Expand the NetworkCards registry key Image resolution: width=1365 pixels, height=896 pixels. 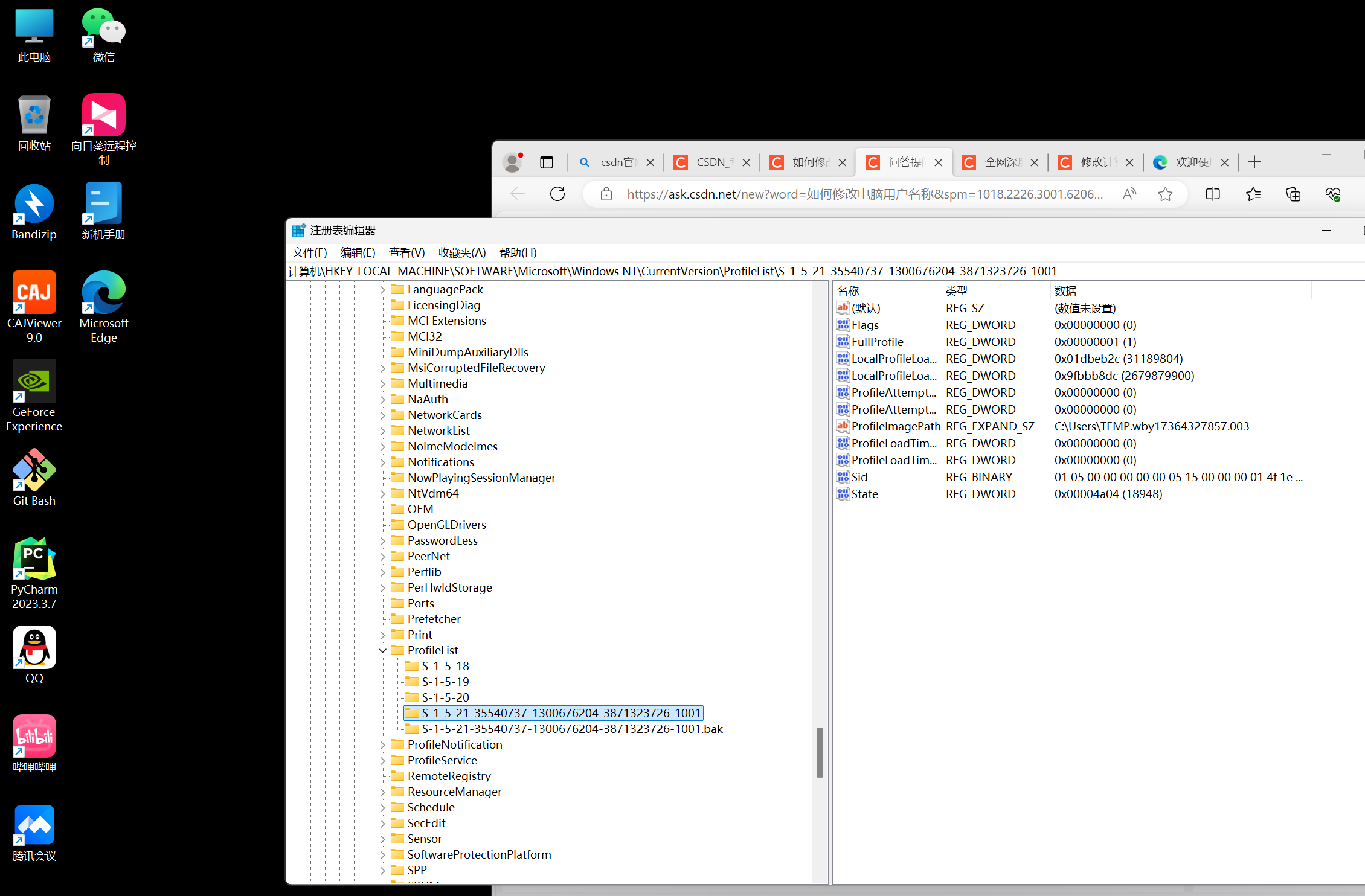[382, 415]
